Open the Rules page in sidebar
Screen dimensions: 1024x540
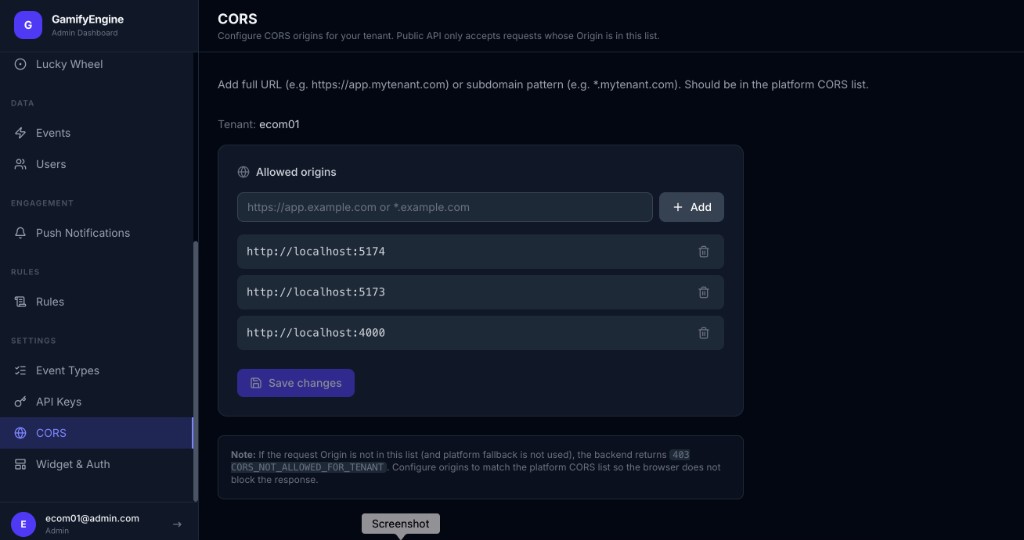pyautogui.click(x=49, y=302)
